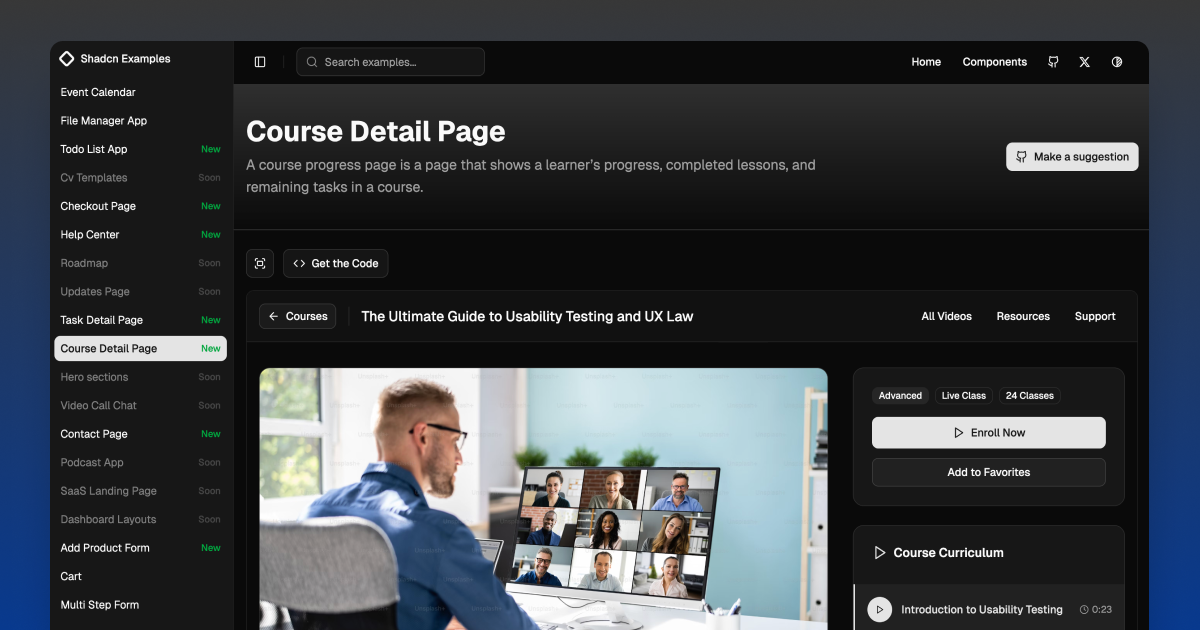
Task: Select Task Detail Page in the sidebar
Action: coord(102,320)
